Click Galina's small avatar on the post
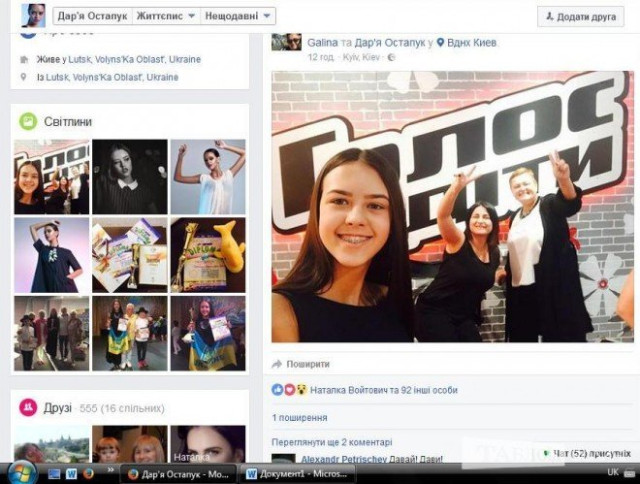 [287, 42]
